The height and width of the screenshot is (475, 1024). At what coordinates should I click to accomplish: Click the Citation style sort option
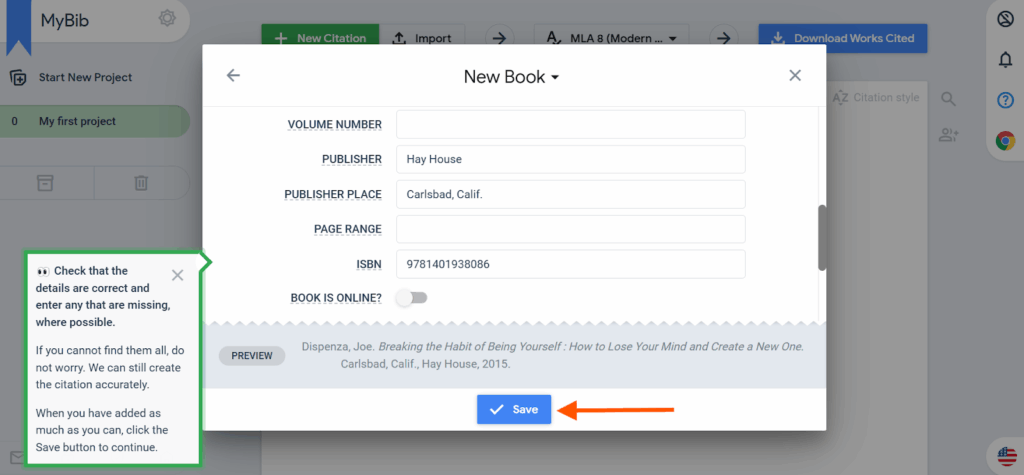(876, 98)
